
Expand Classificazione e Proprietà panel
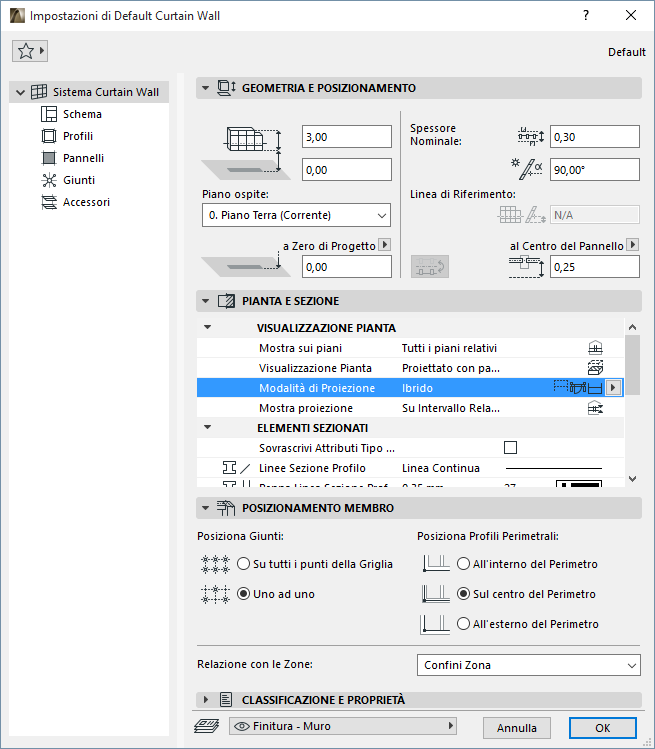tap(205, 700)
